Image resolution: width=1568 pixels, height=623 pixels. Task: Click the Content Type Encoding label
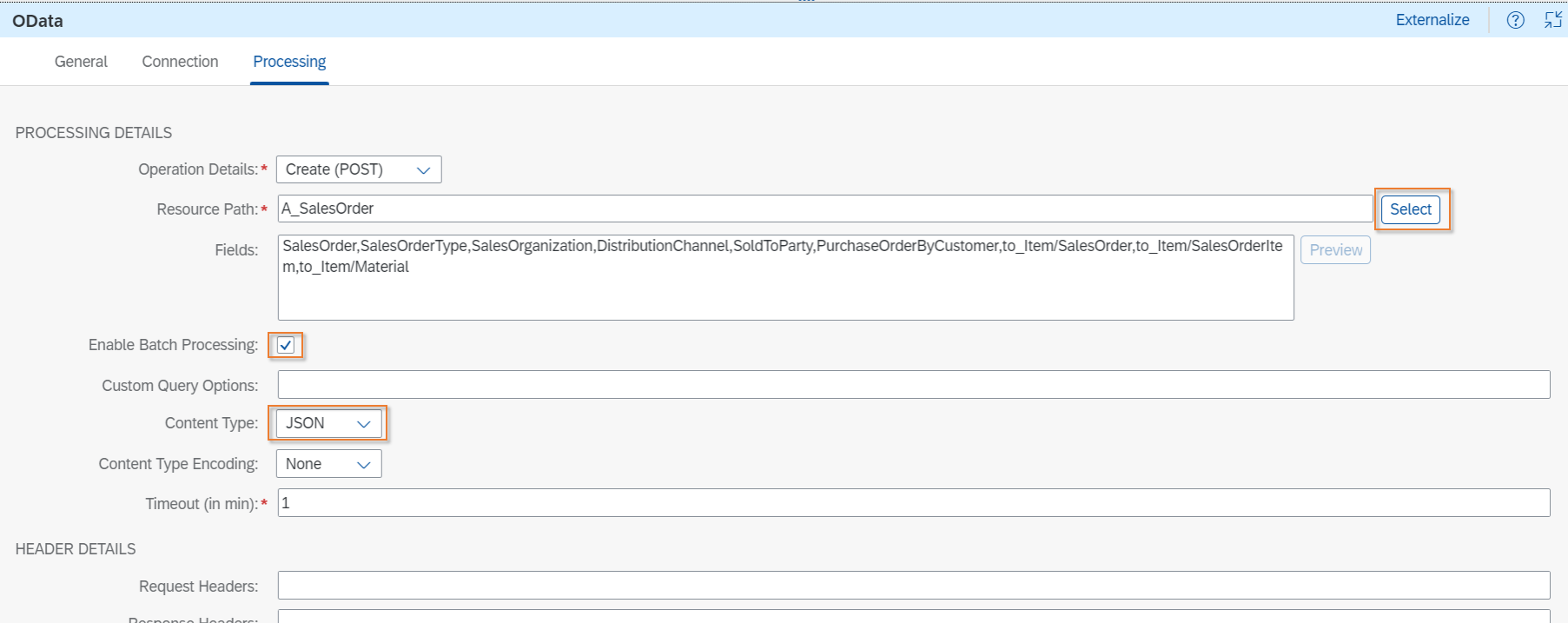point(178,464)
